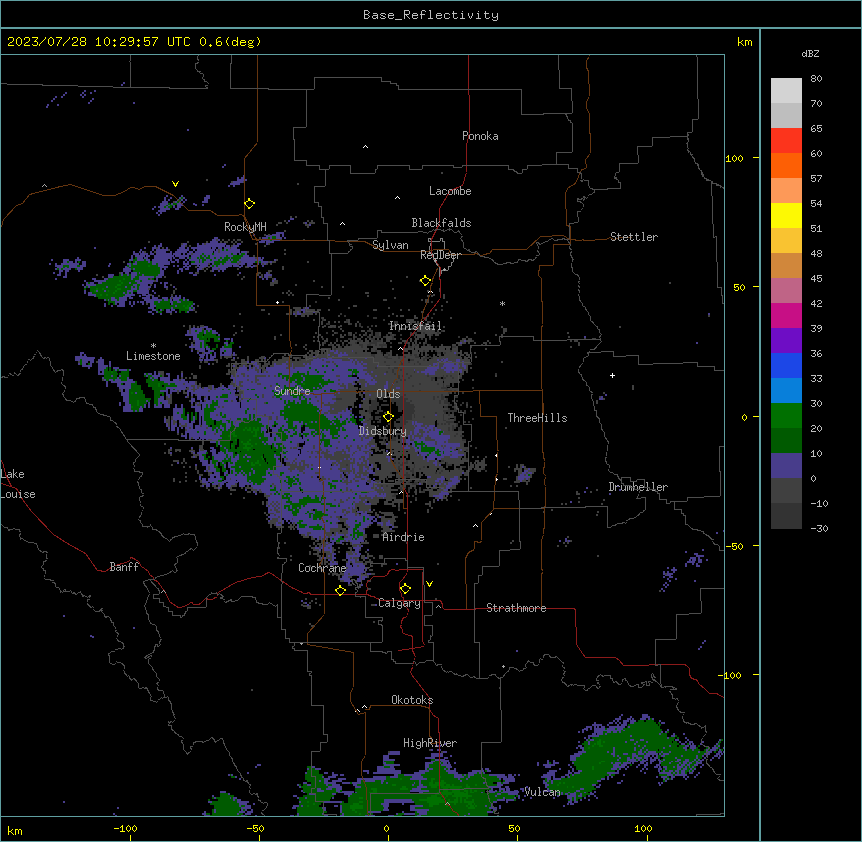Click the Strathmore label

516,608
